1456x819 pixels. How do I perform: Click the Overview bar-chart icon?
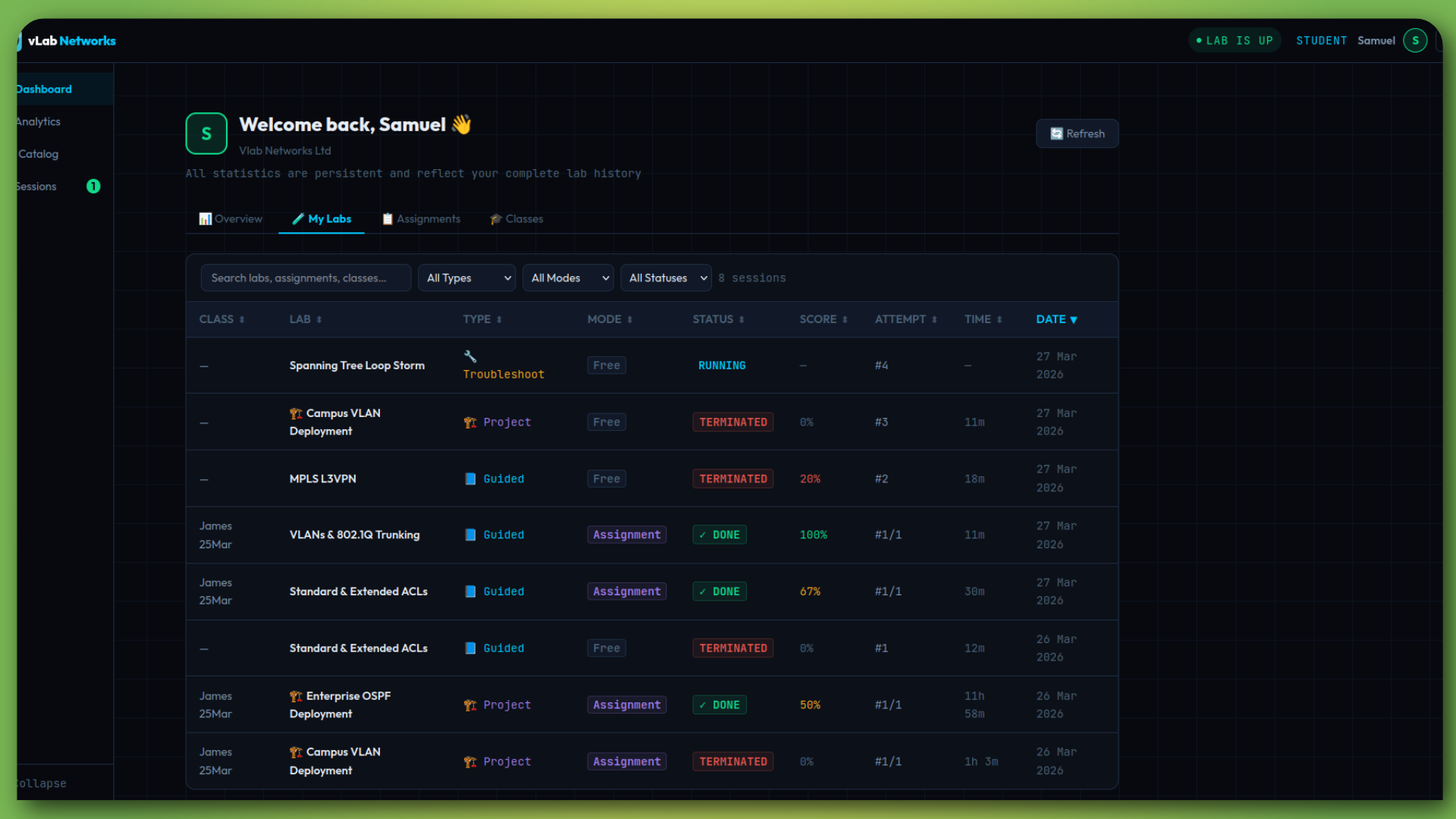(205, 219)
